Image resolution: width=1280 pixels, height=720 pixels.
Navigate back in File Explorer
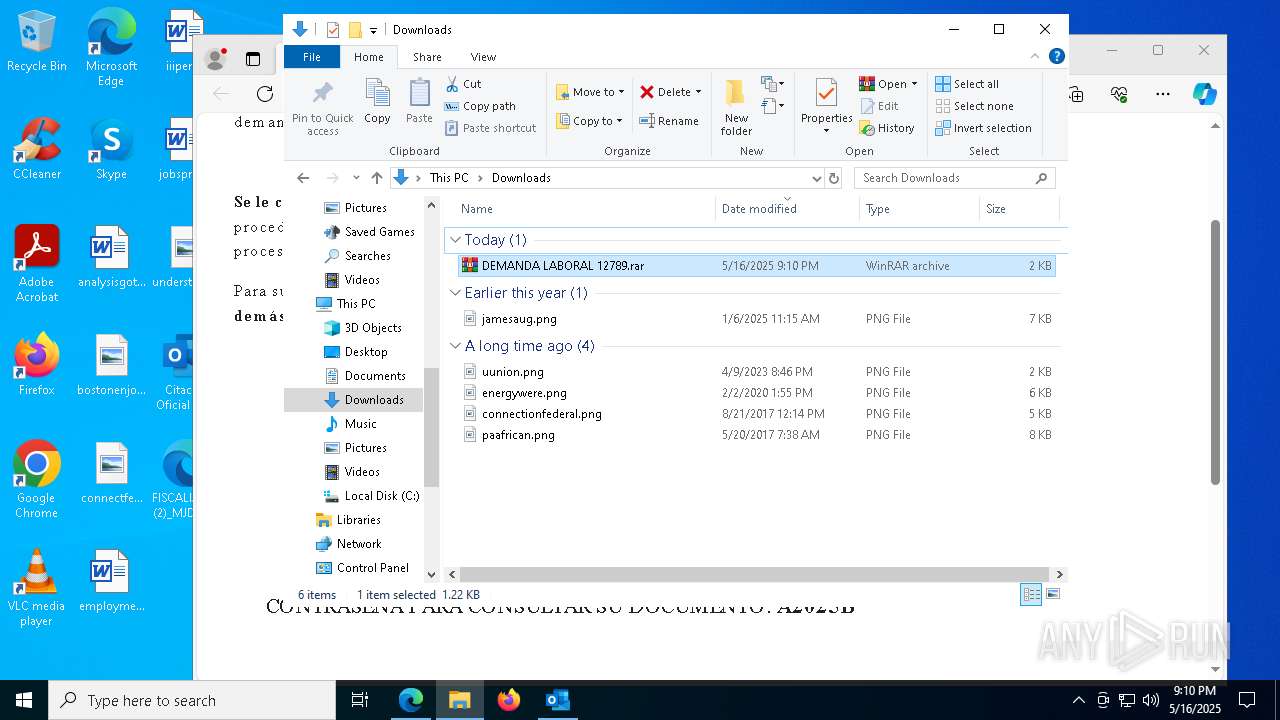pyautogui.click(x=303, y=178)
